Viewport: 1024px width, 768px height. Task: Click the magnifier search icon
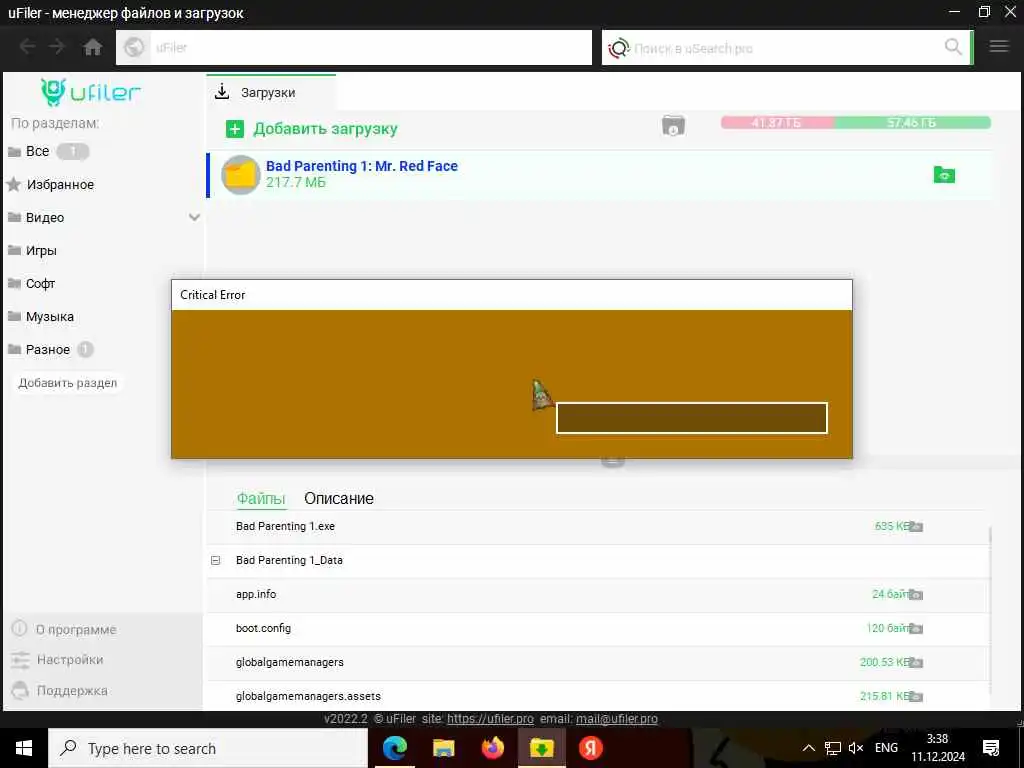click(953, 47)
